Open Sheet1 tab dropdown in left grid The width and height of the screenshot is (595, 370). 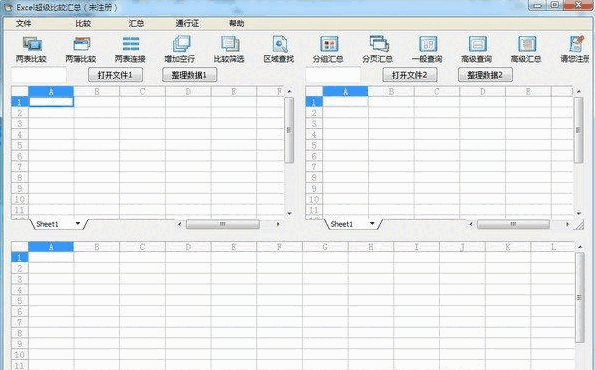78,224
